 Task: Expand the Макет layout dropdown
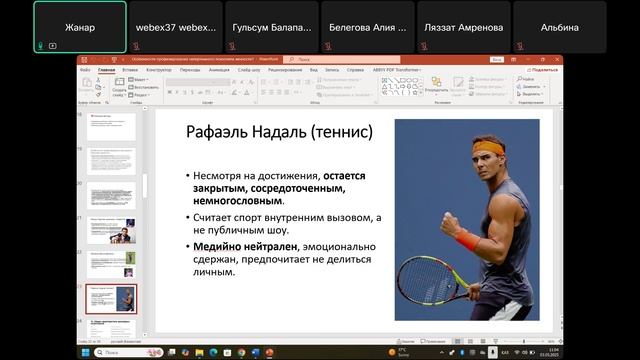(x=138, y=80)
